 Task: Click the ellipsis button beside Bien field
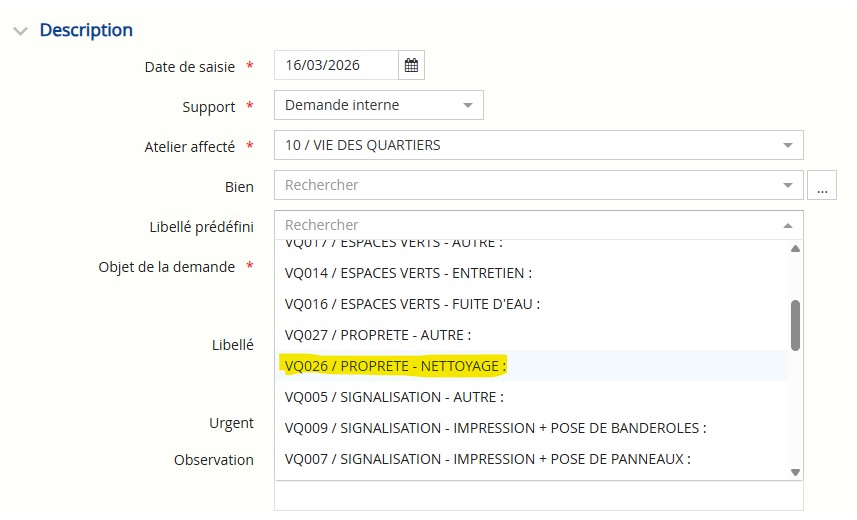pos(821,185)
